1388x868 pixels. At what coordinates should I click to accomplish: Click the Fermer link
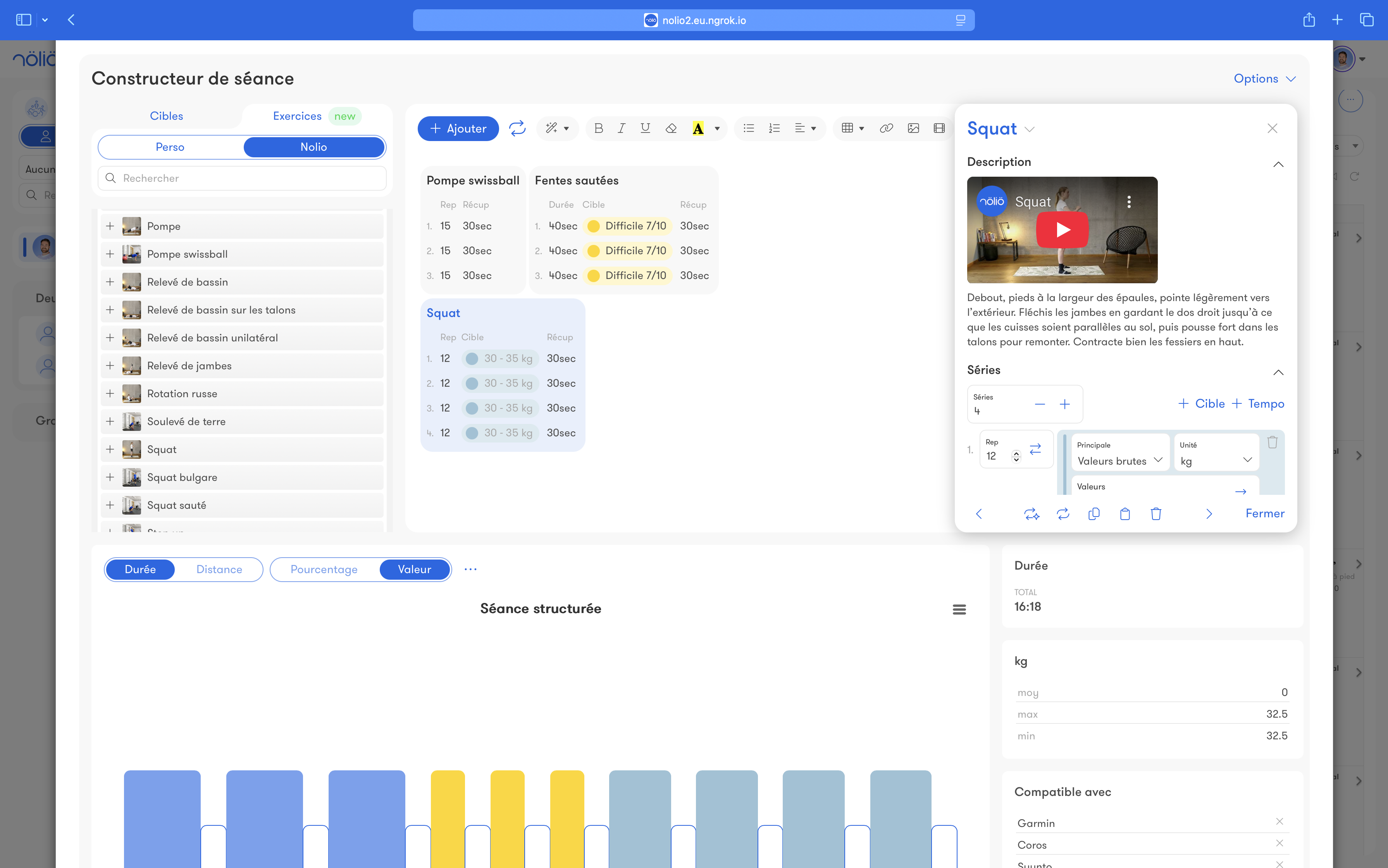(1265, 513)
